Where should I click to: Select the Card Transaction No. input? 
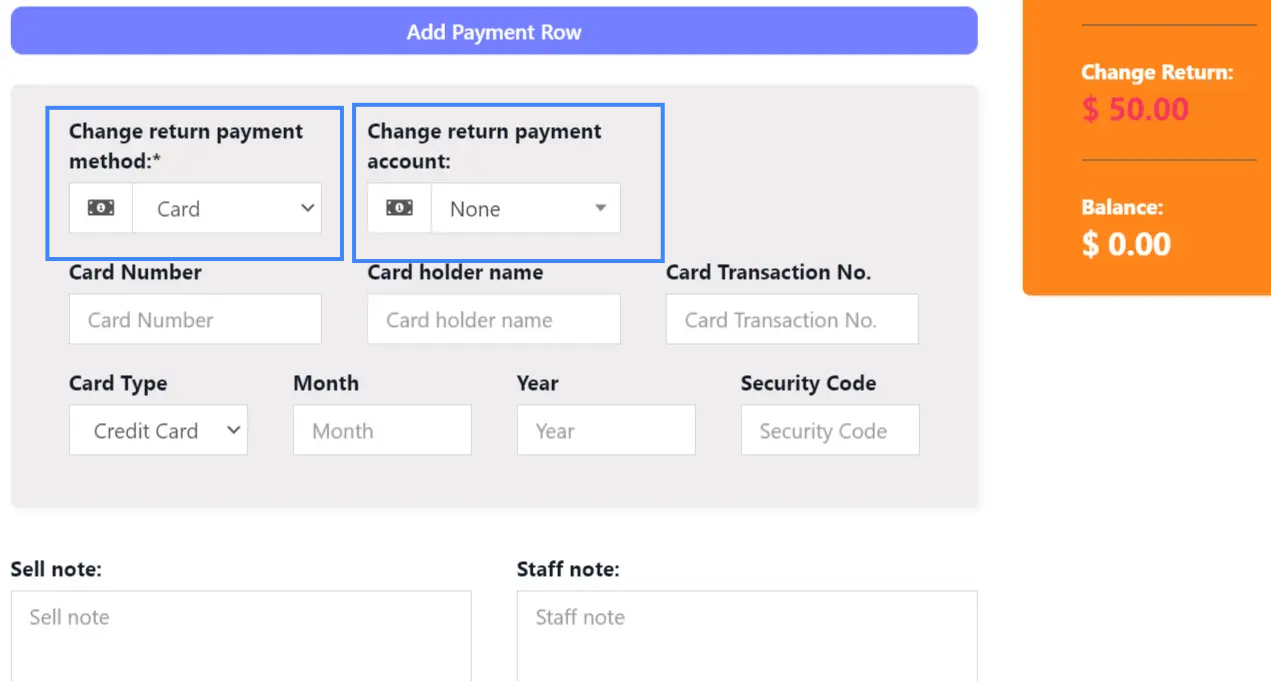point(791,320)
